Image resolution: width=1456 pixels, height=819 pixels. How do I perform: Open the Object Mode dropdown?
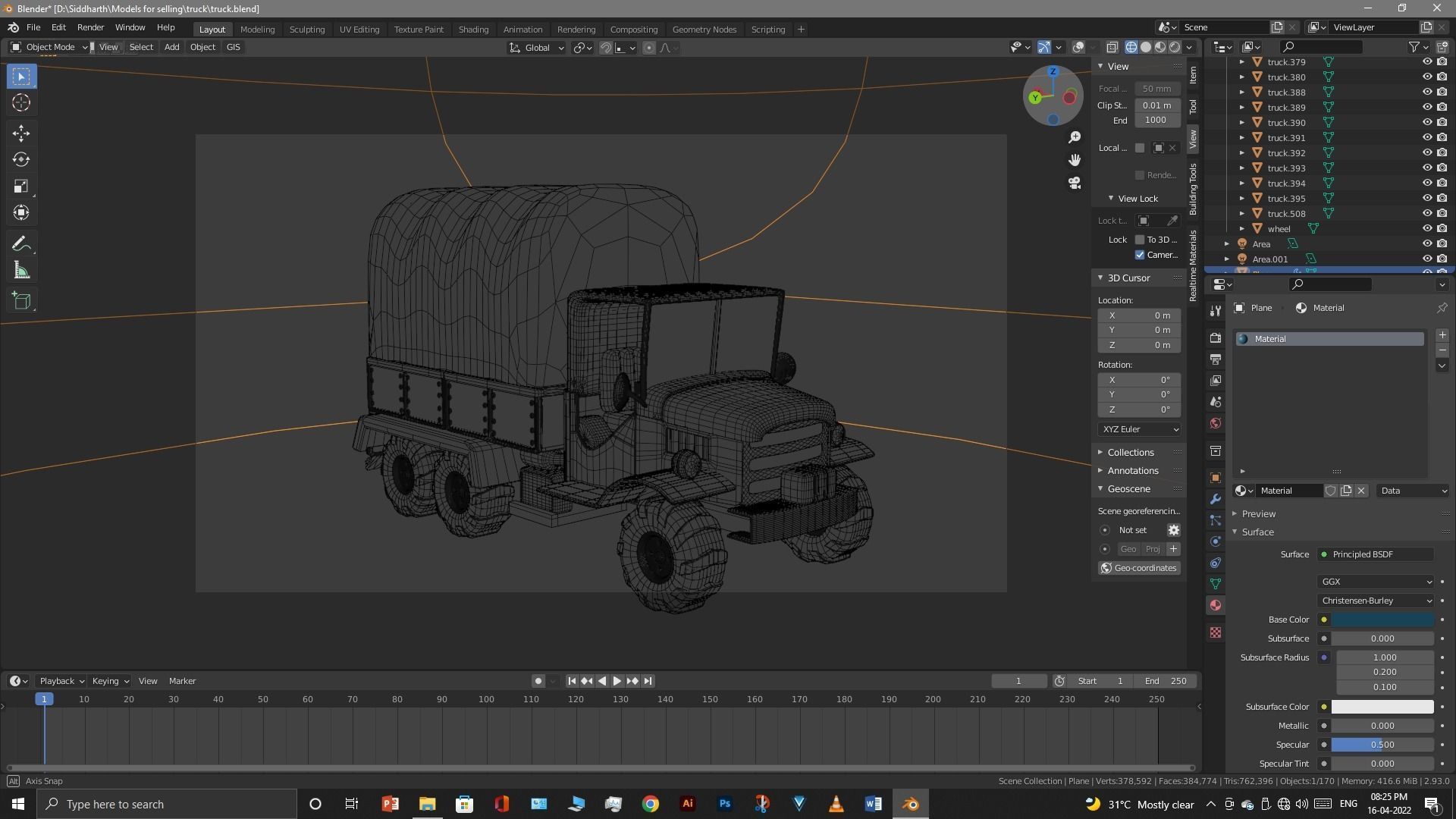[x=49, y=47]
